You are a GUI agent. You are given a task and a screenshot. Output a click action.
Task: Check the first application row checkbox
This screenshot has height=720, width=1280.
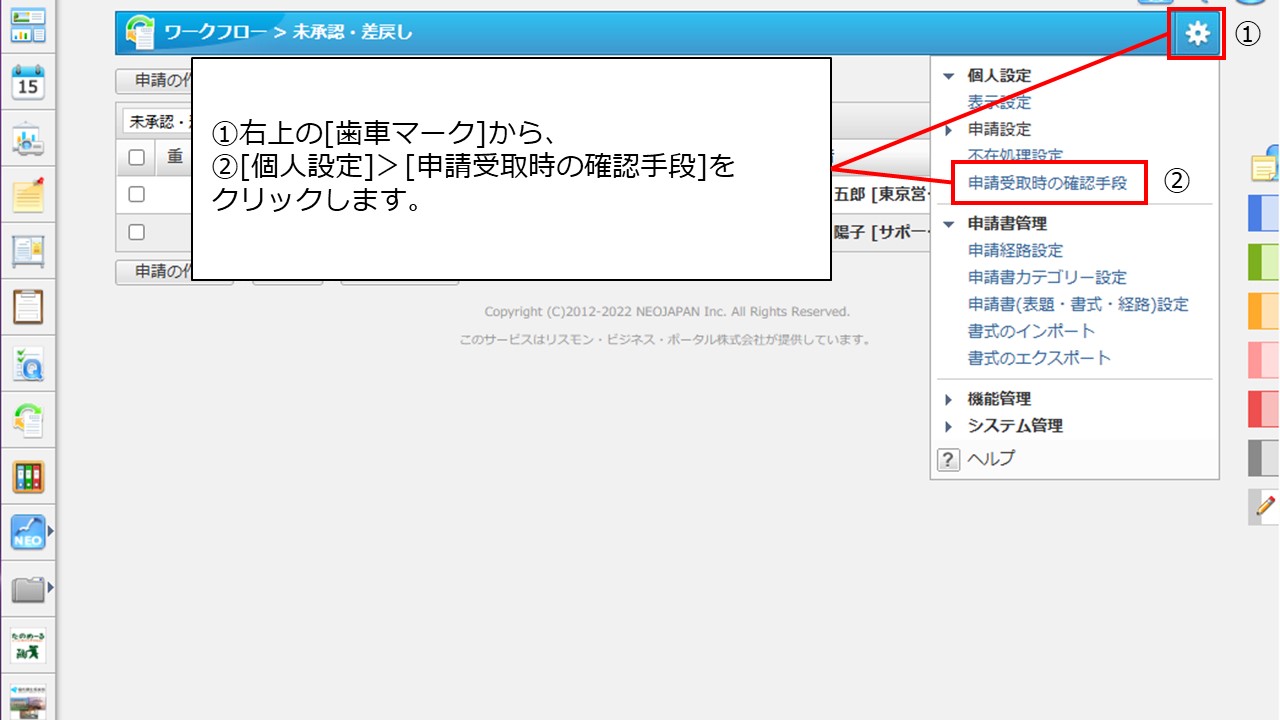click(x=137, y=194)
